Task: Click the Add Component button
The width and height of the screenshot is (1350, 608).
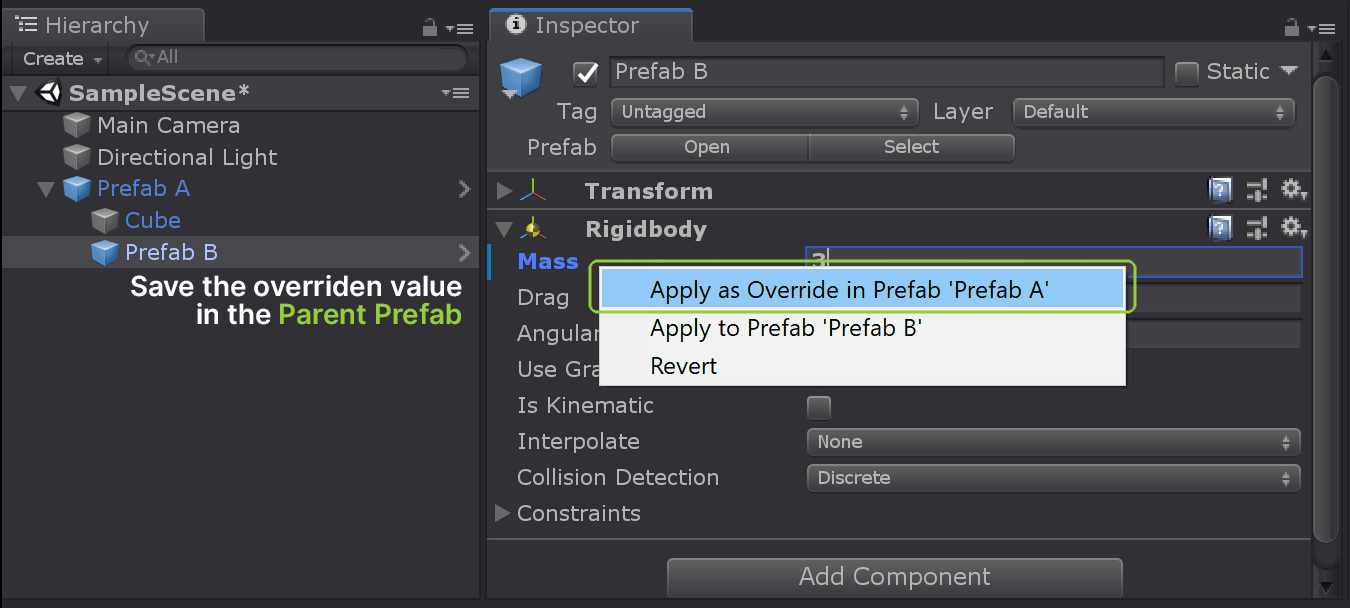Action: point(894,577)
